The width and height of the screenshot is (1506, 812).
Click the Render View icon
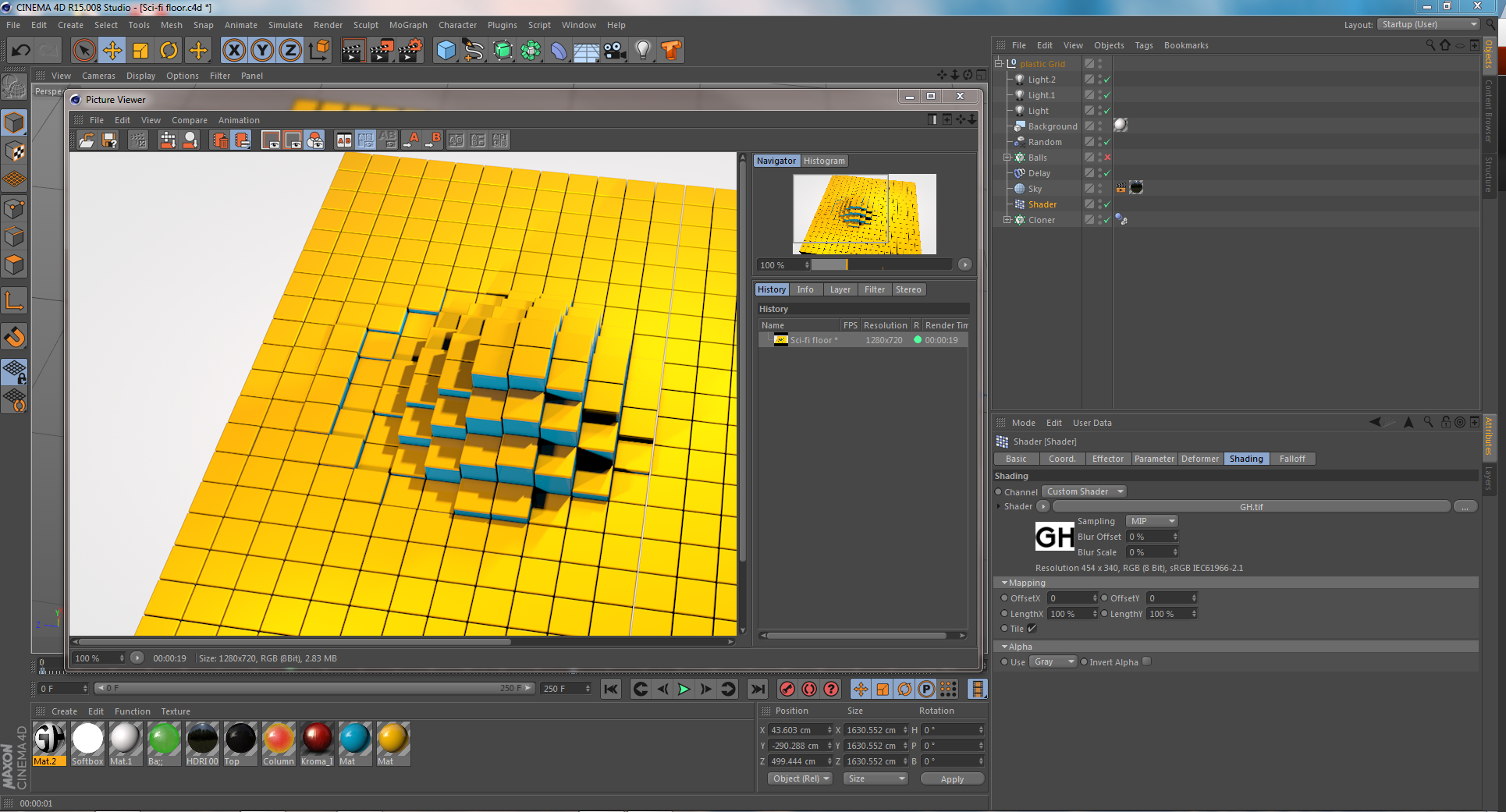353,51
